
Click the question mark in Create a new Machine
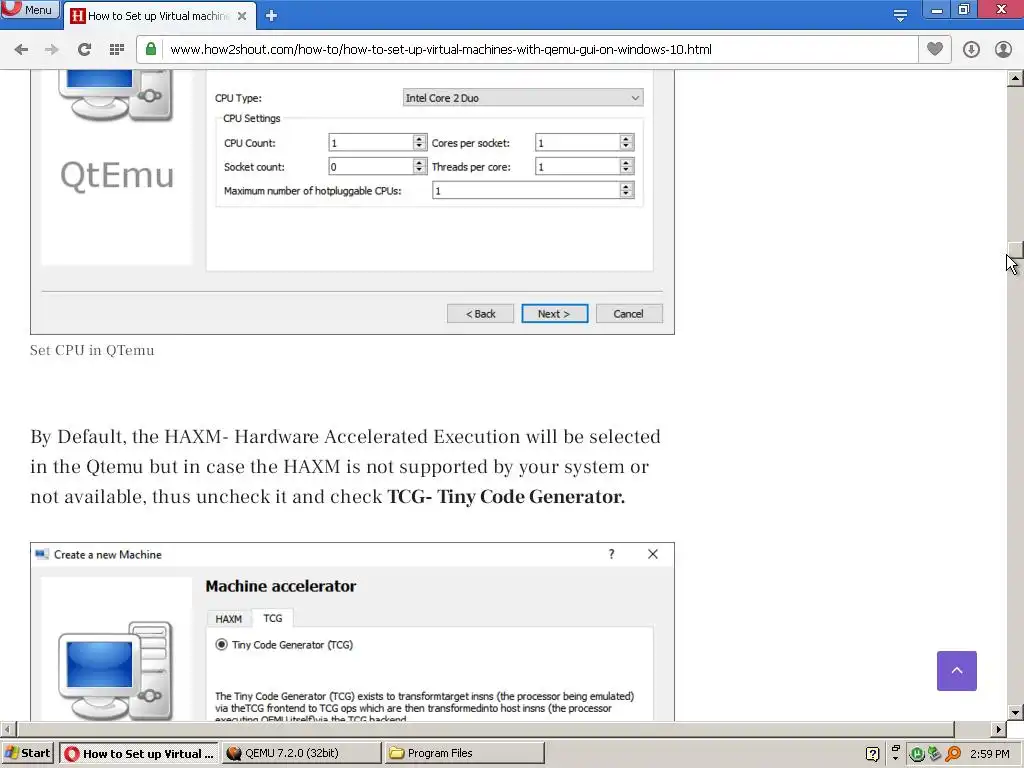pyautogui.click(x=611, y=554)
